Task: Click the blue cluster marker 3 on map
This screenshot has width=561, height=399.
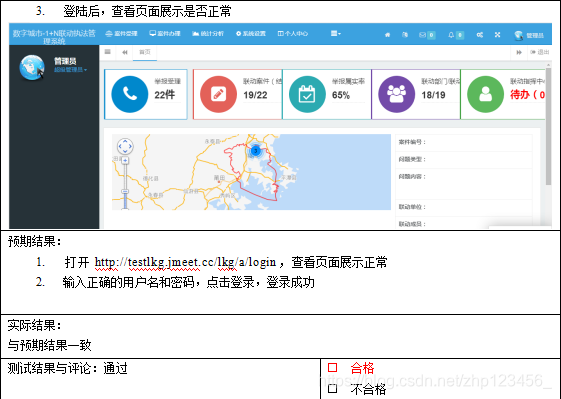Action: pyautogui.click(x=255, y=151)
